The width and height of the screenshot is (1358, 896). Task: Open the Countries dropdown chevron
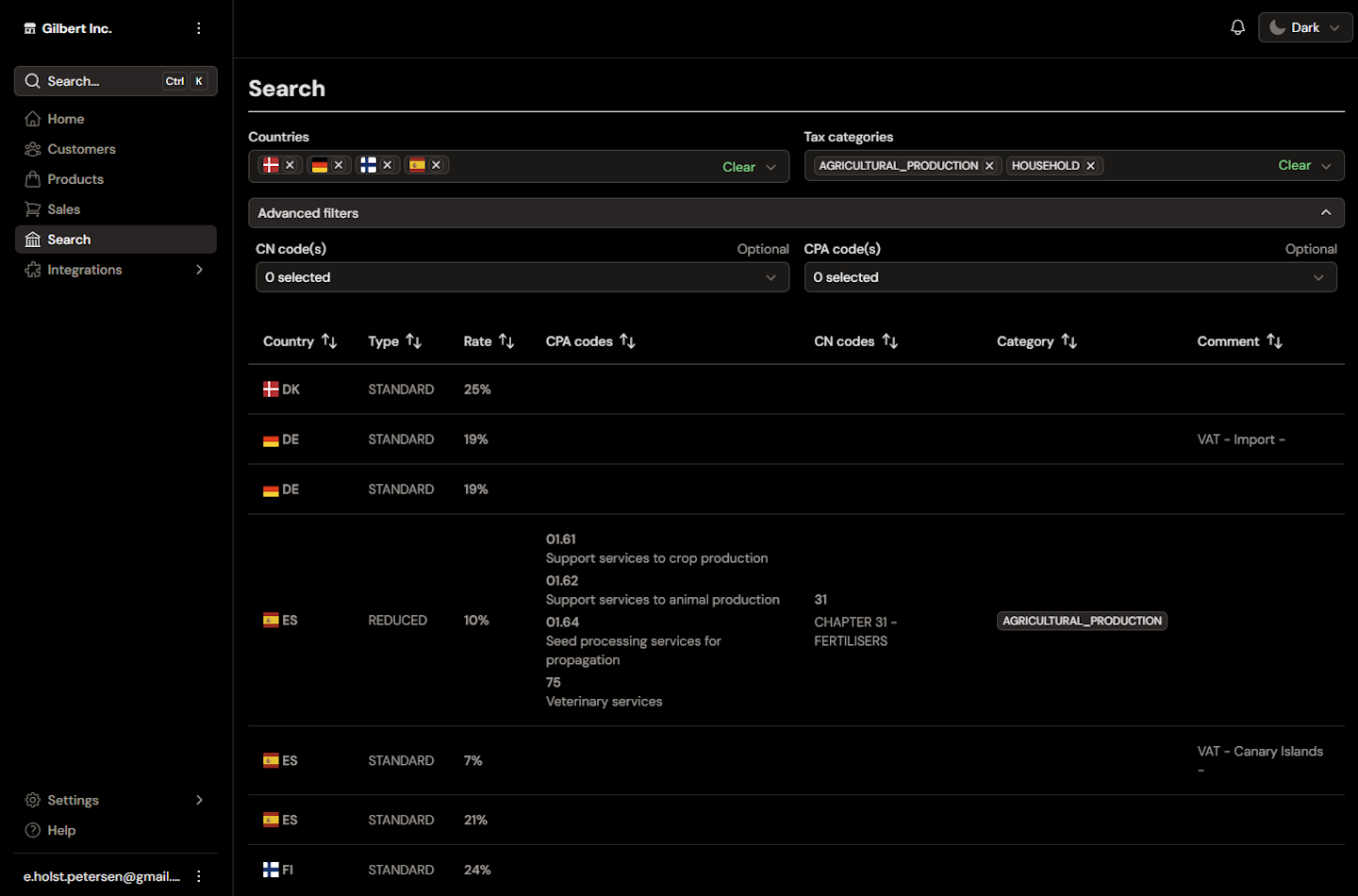pyautogui.click(x=771, y=167)
